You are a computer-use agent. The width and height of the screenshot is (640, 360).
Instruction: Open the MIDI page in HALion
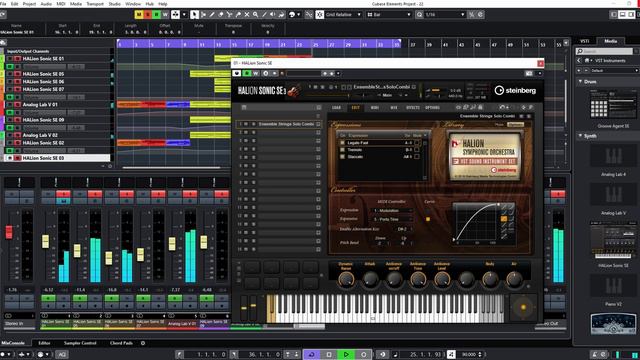(375, 108)
